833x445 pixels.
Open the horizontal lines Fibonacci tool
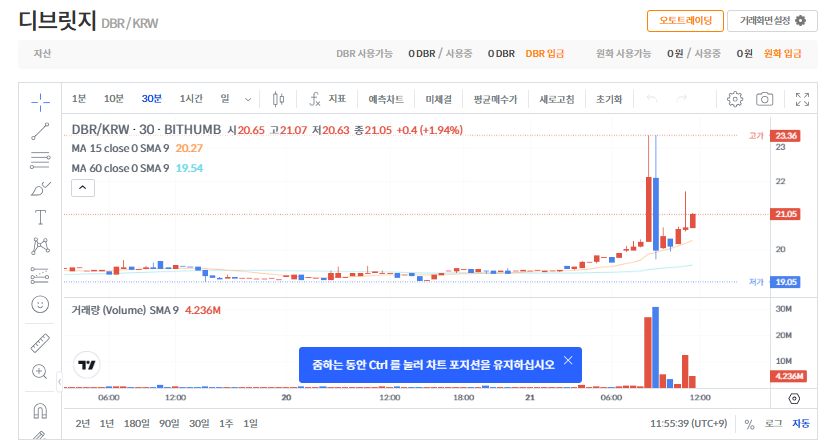coord(40,160)
